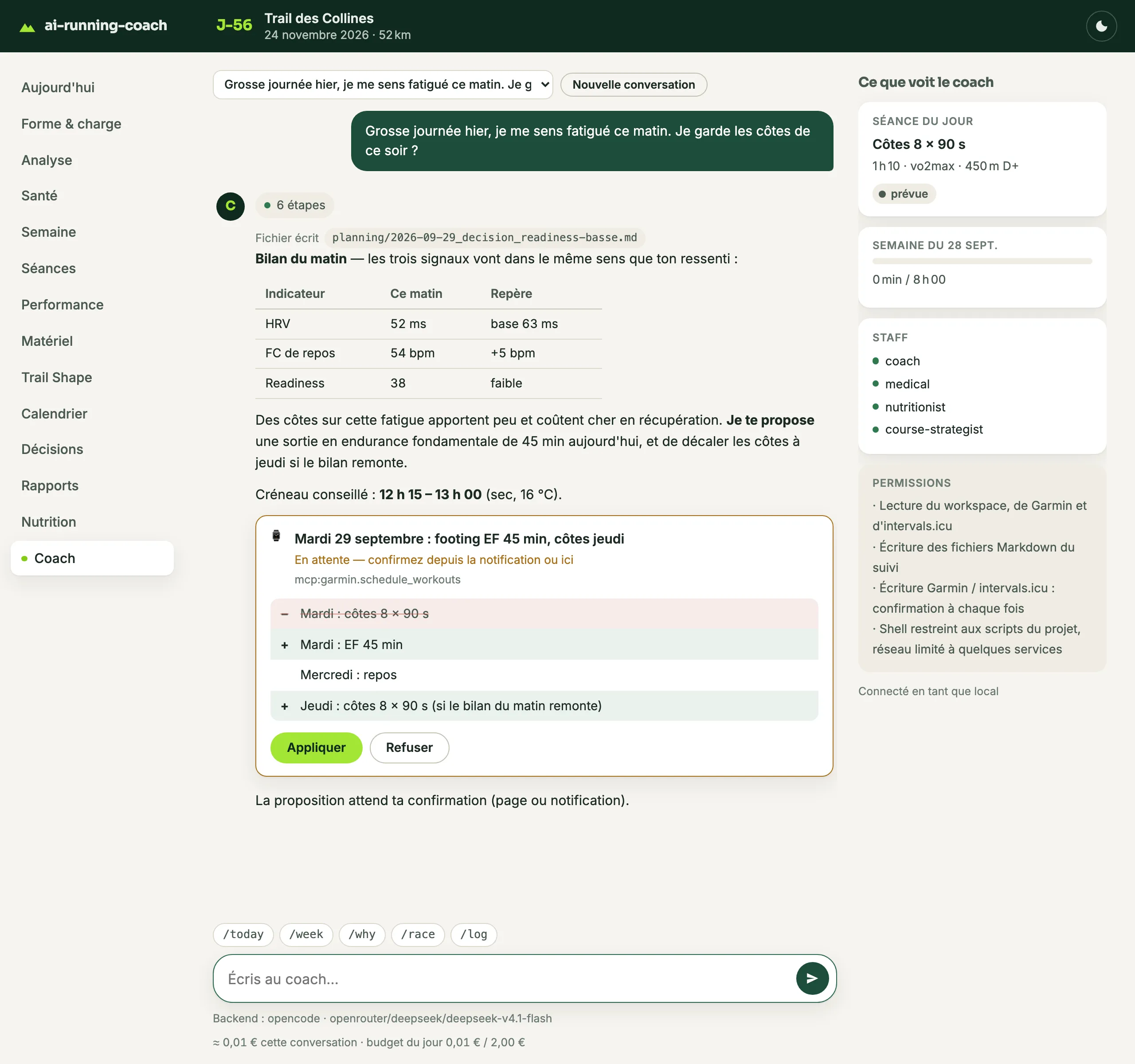Click the watch icon in proposal card
This screenshot has height=1064, width=1135.
point(276,536)
